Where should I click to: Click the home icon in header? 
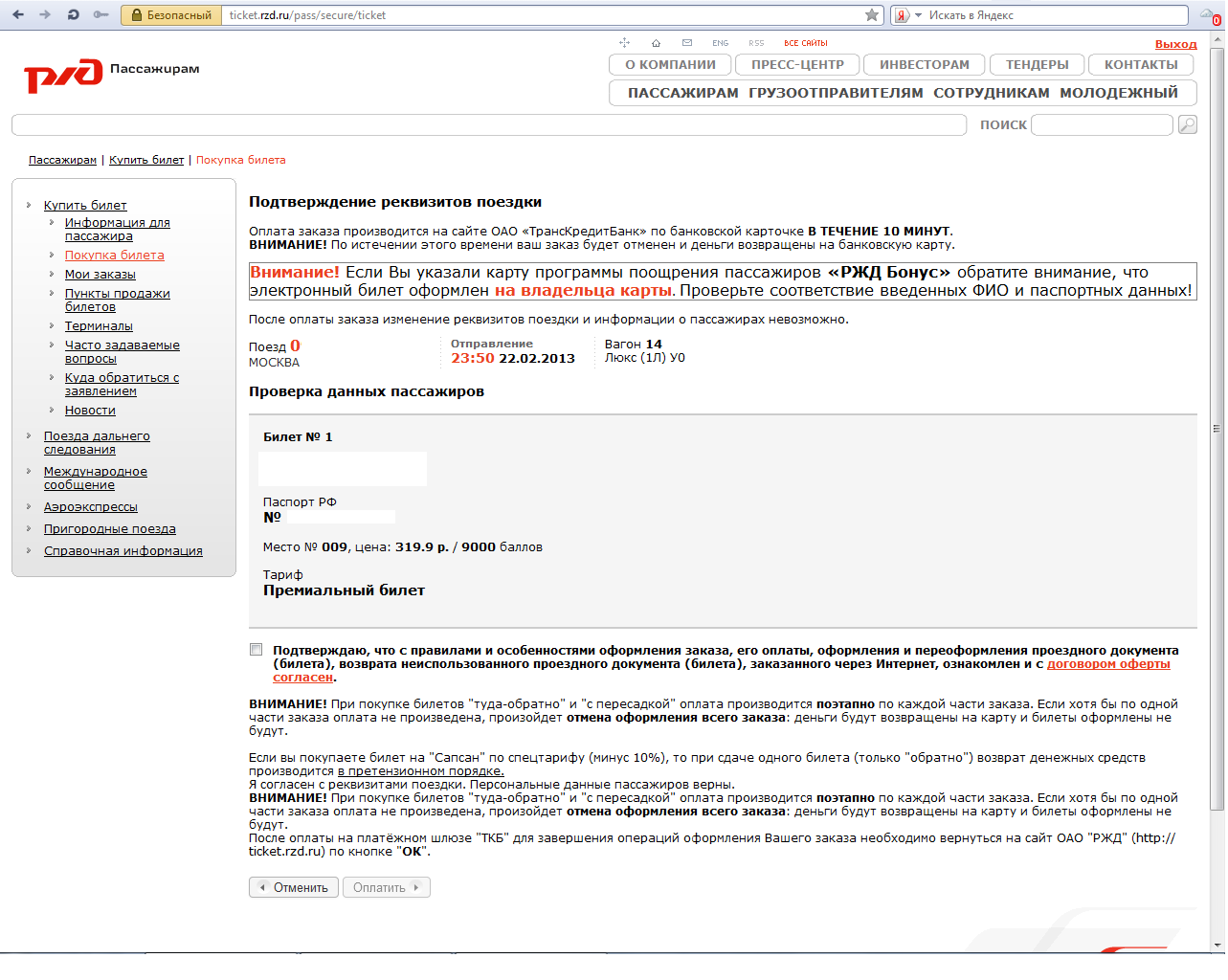(x=656, y=43)
